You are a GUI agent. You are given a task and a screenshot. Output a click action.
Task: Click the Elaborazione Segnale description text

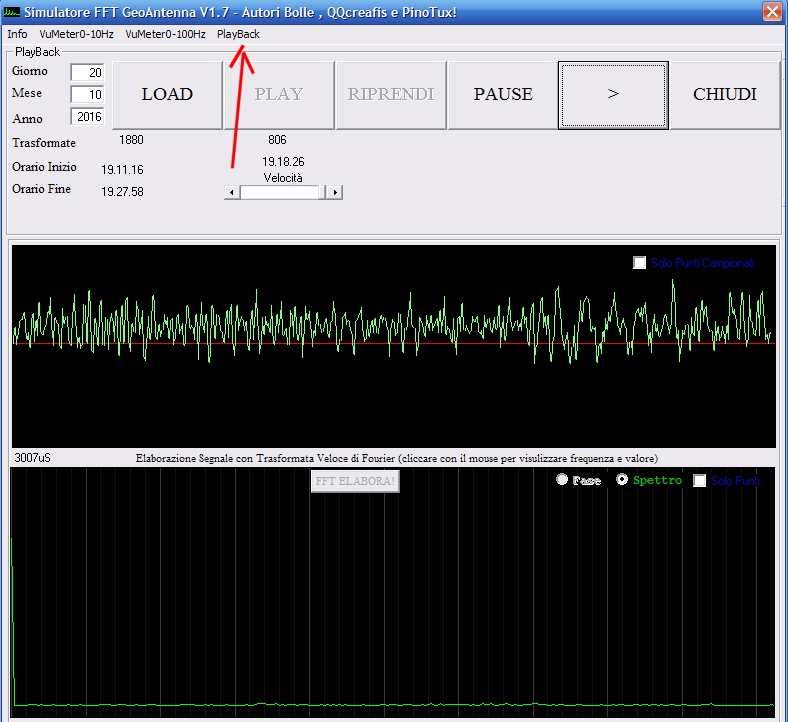coord(397,458)
